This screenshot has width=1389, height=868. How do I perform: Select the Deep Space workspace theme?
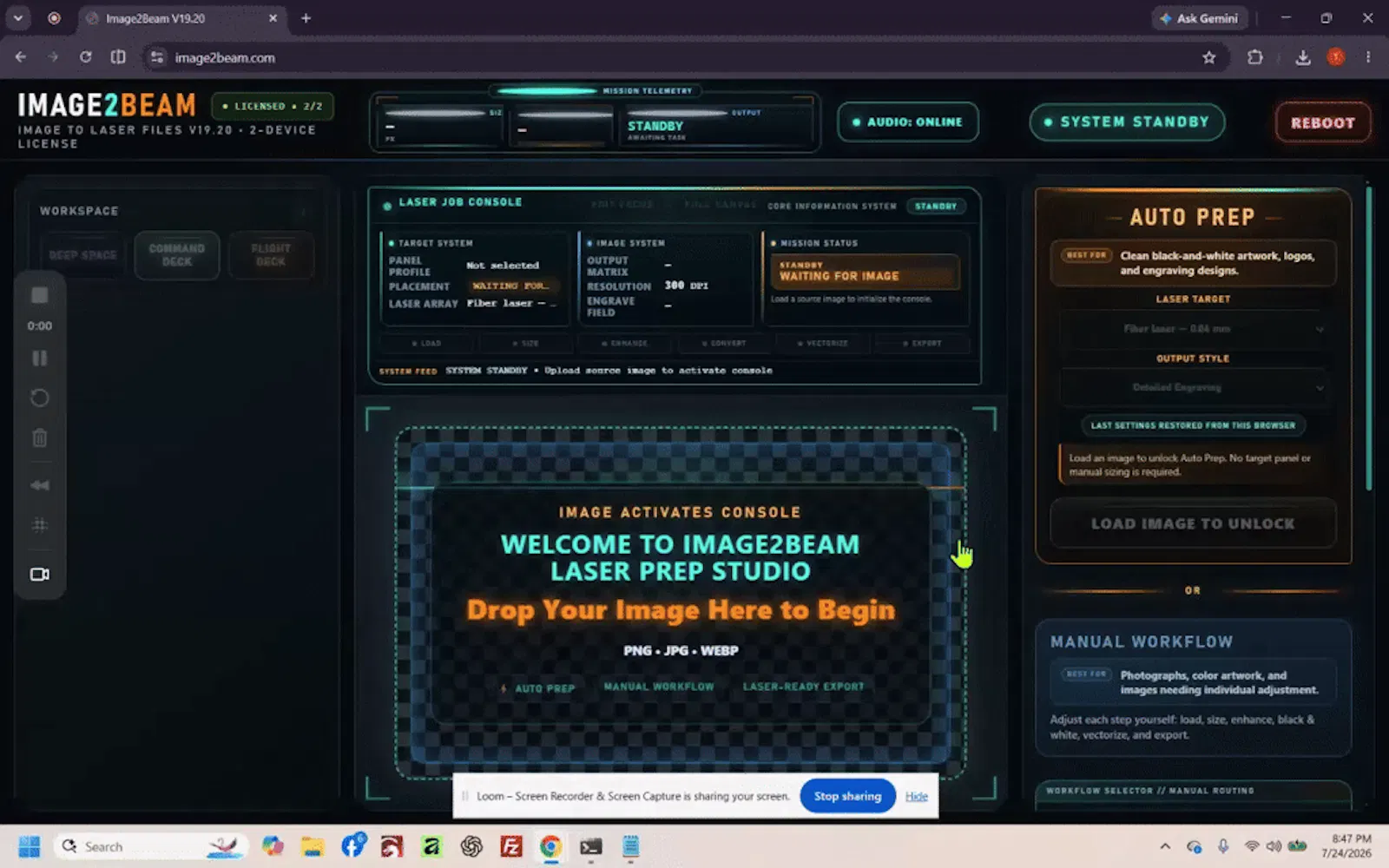[x=82, y=255]
